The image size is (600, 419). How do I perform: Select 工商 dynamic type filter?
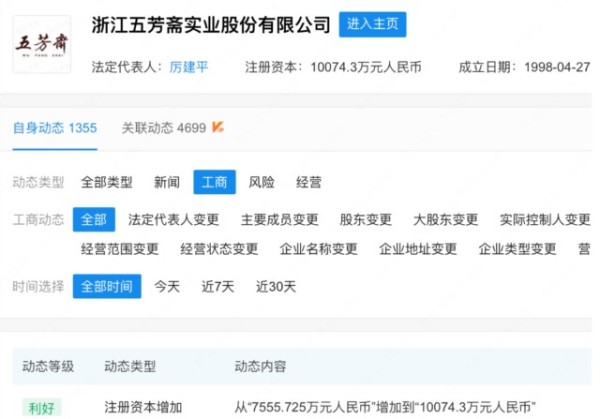point(214,182)
